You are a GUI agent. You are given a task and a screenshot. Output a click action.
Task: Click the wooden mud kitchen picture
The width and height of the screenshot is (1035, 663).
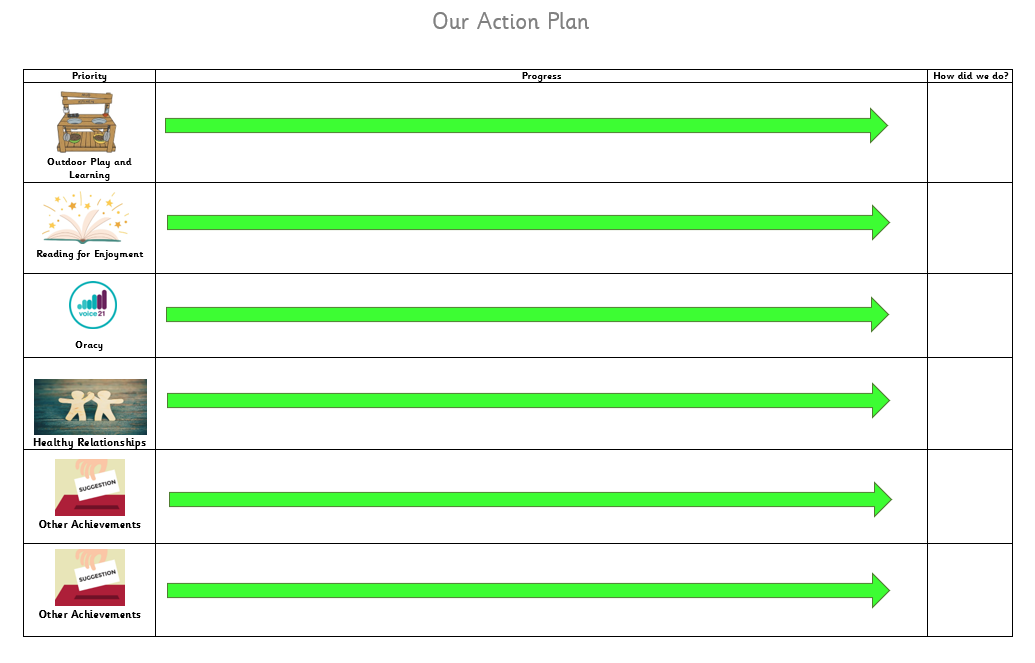(86, 122)
